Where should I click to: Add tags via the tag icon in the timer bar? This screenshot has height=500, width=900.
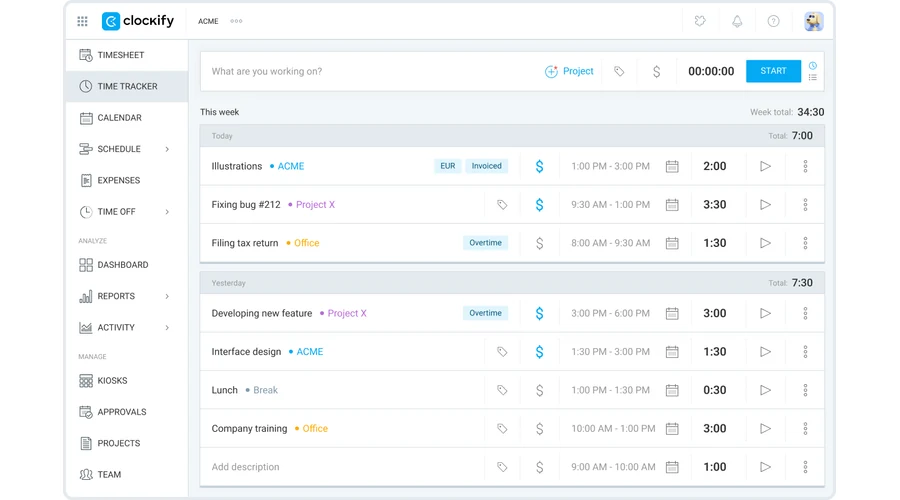coord(619,71)
